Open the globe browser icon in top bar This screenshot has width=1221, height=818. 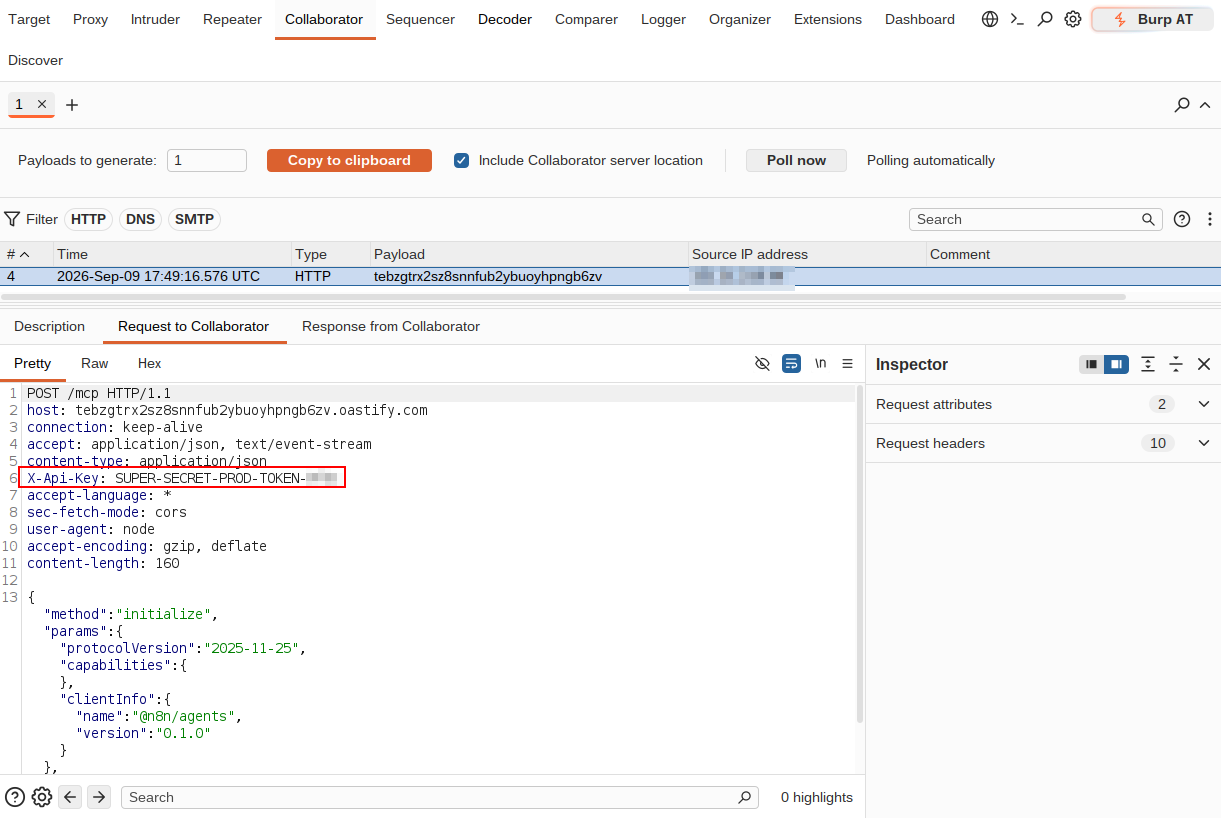990,19
